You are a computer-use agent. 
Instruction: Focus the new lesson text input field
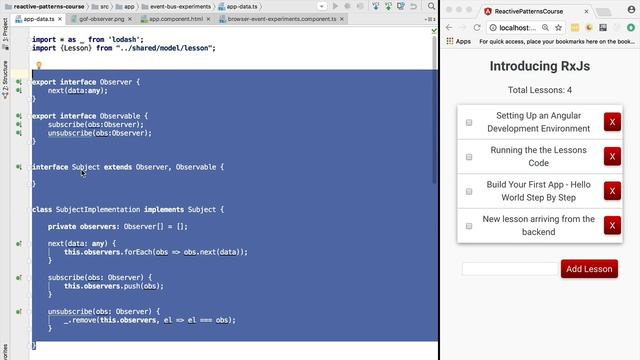pyautogui.click(x=510, y=269)
